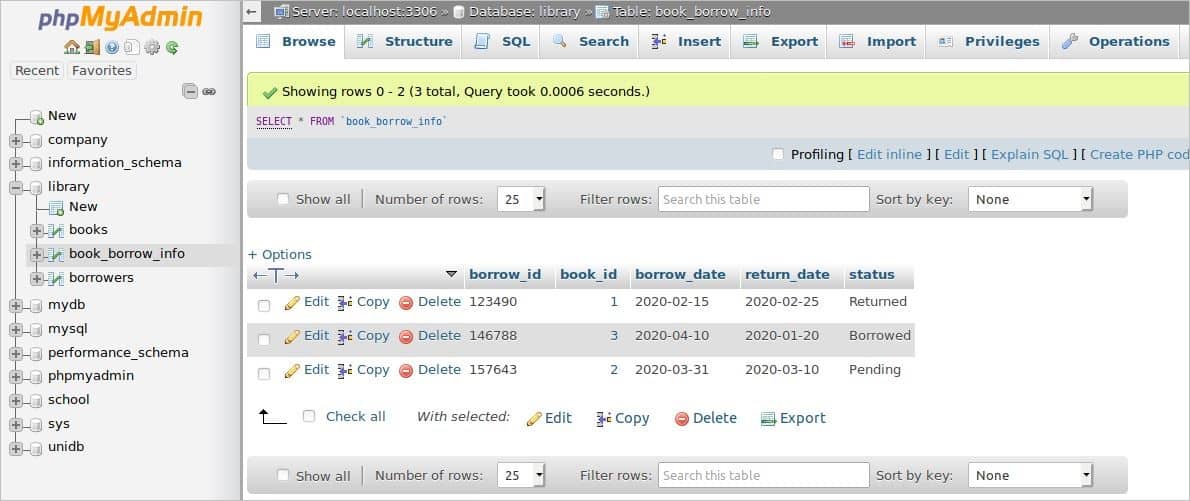
Task: Click the link with main panel icon
Action: 209,92
